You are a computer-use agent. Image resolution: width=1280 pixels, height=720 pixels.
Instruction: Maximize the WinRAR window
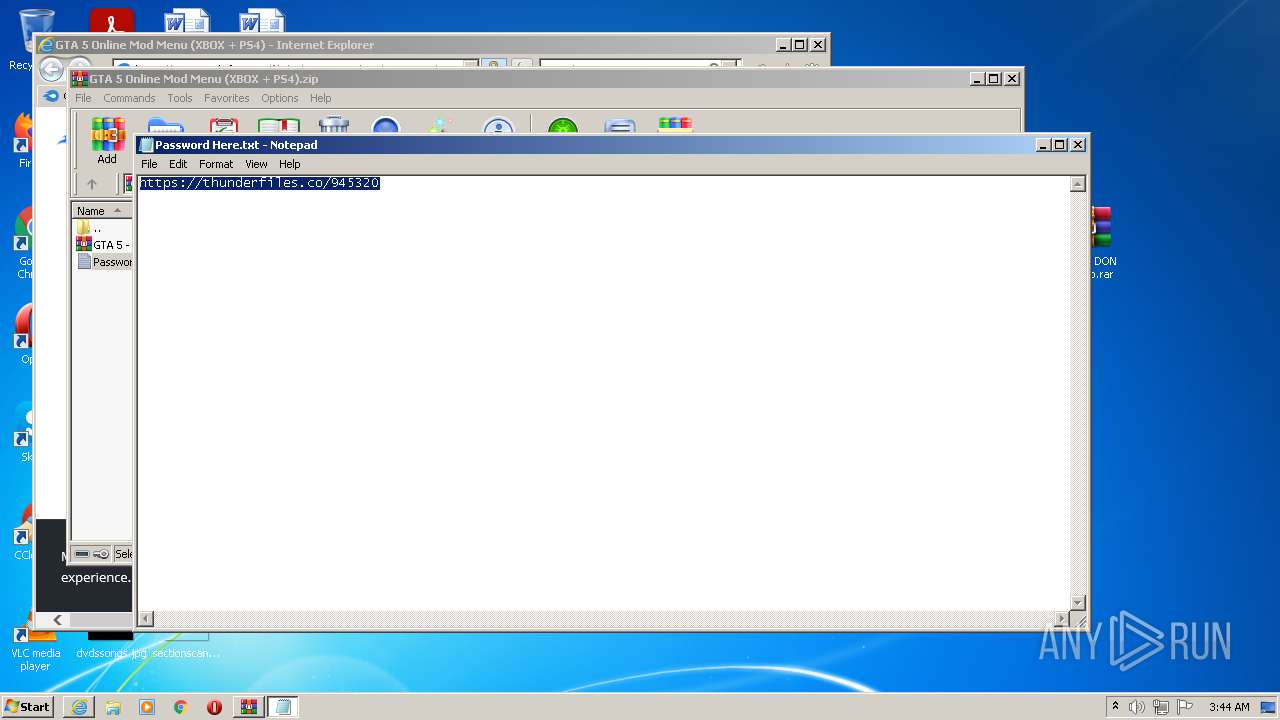pos(993,79)
